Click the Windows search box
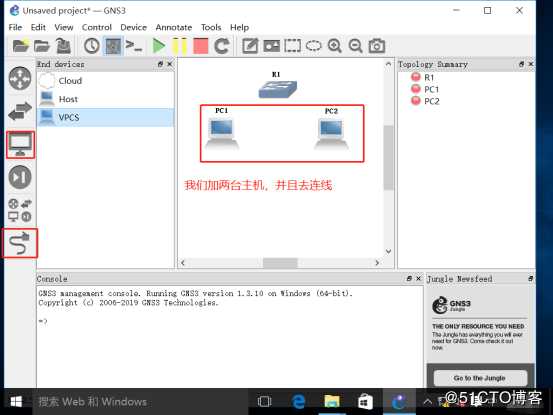Viewport: 553px width, 415px height. pos(140,402)
